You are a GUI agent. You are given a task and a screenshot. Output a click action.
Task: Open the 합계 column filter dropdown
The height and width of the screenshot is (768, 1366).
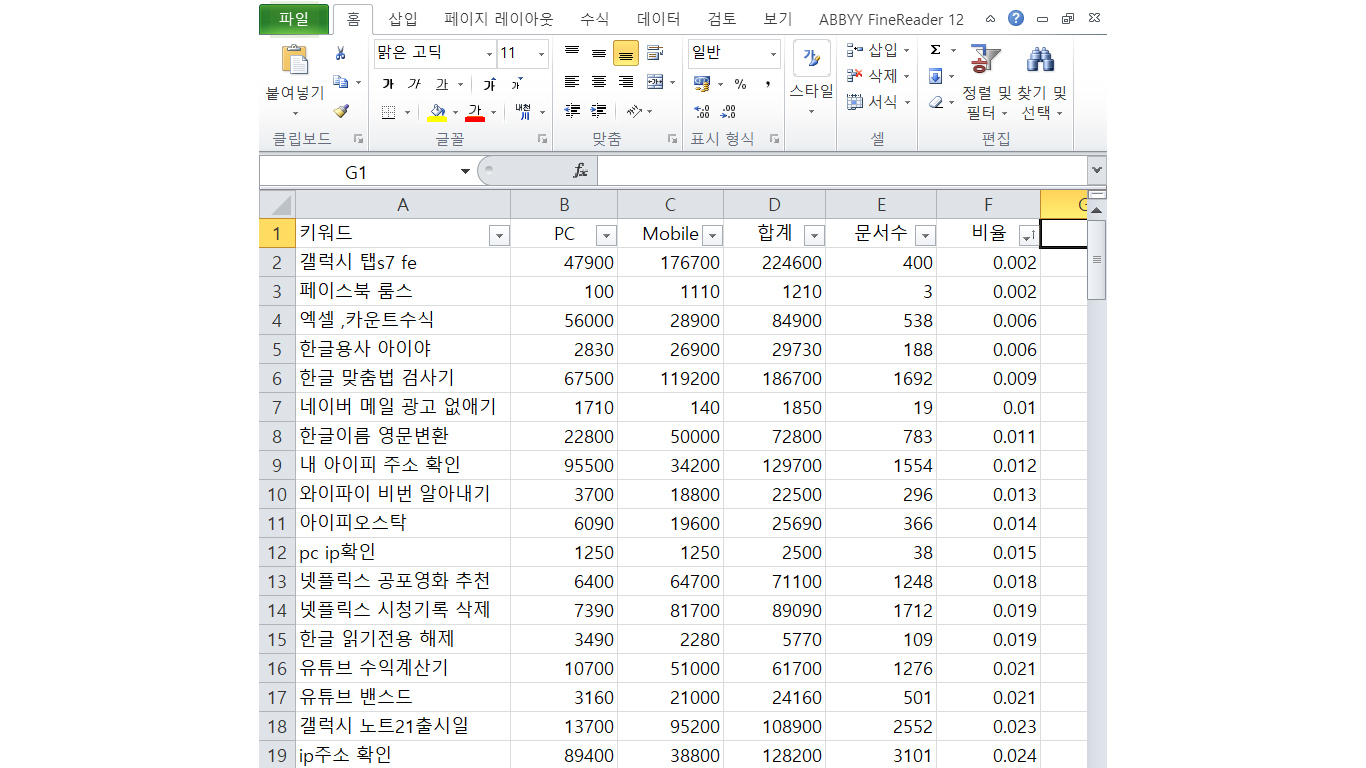point(813,236)
